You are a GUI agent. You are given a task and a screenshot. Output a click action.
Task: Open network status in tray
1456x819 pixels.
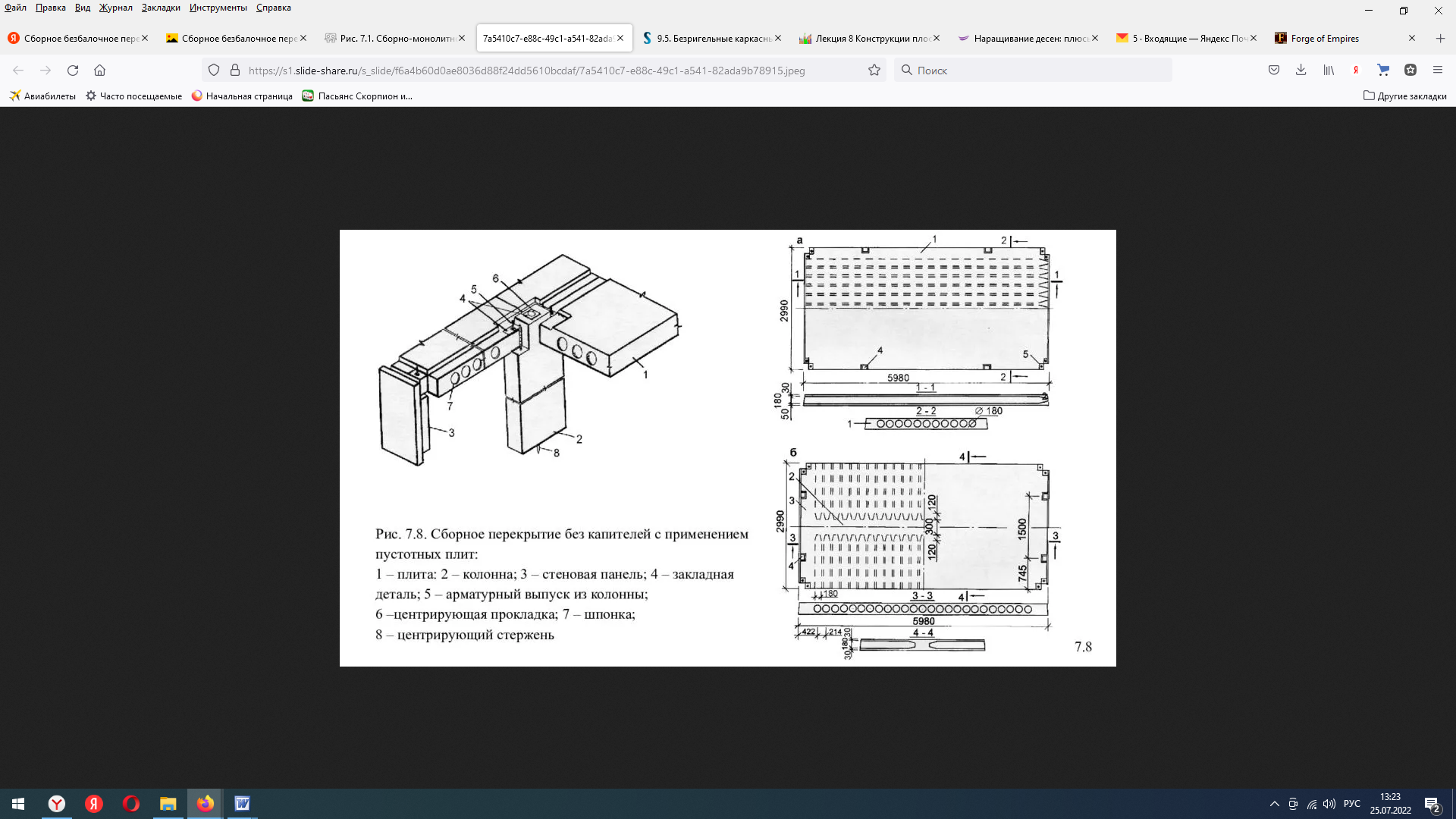point(1312,804)
